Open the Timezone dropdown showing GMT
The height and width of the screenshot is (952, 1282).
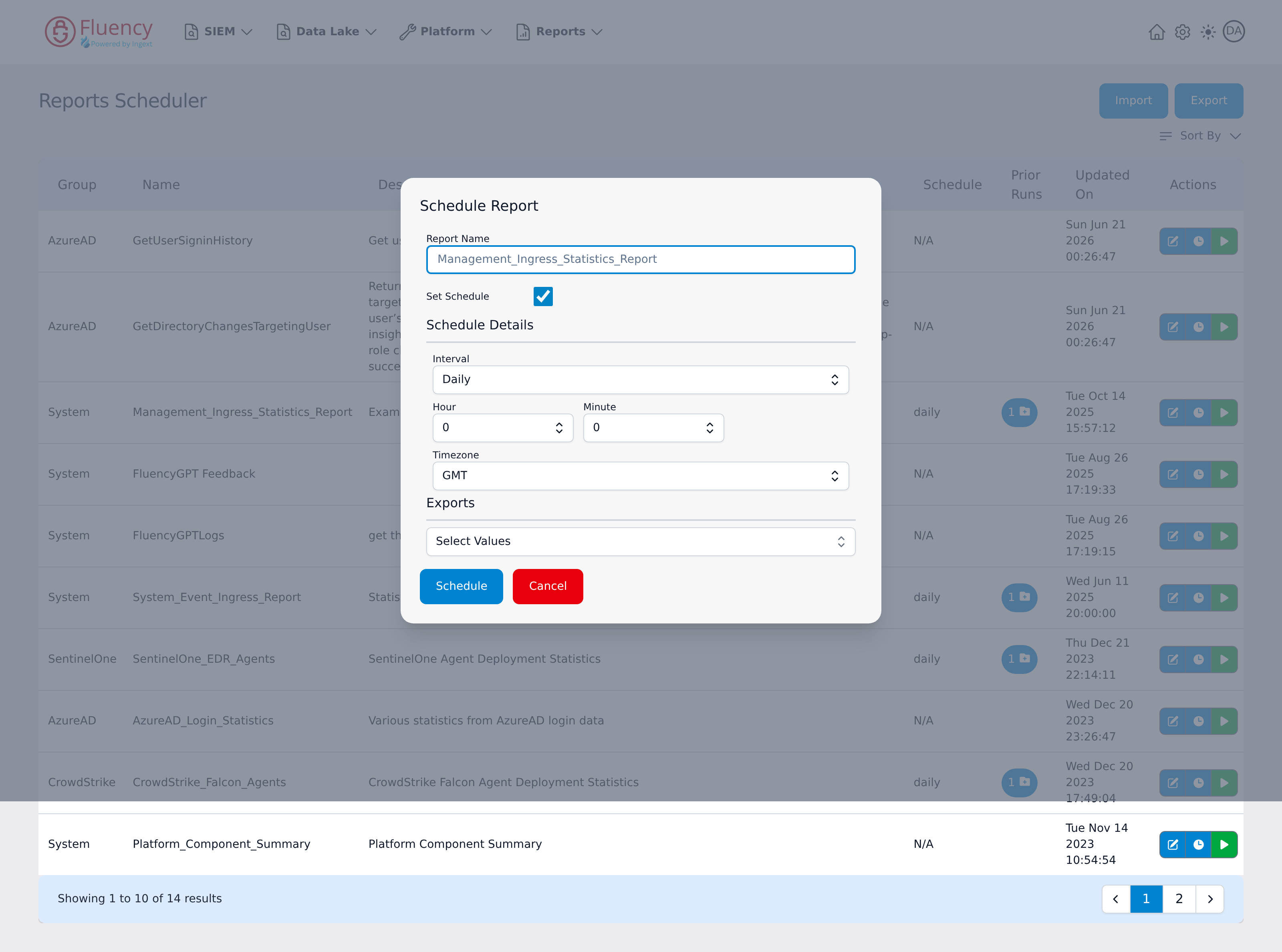coord(640,476)
